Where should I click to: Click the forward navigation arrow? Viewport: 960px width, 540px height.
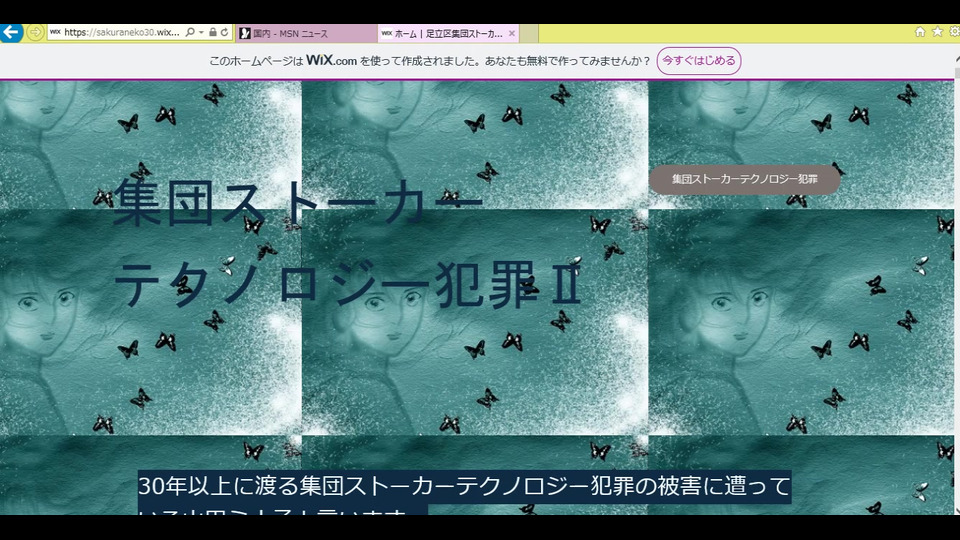point(36,32)
